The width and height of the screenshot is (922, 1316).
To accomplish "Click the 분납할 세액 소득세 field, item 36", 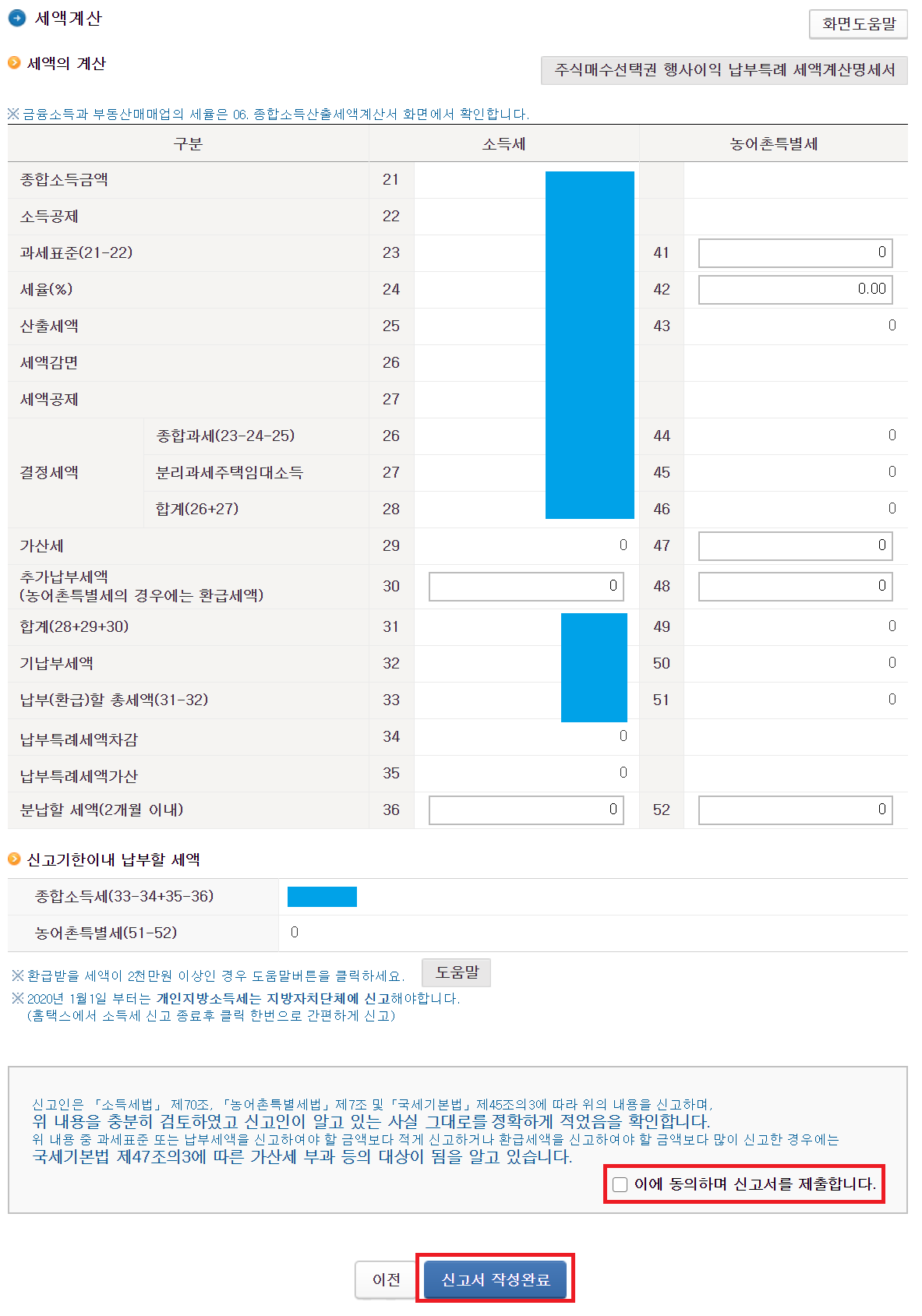I will (526, 810).
